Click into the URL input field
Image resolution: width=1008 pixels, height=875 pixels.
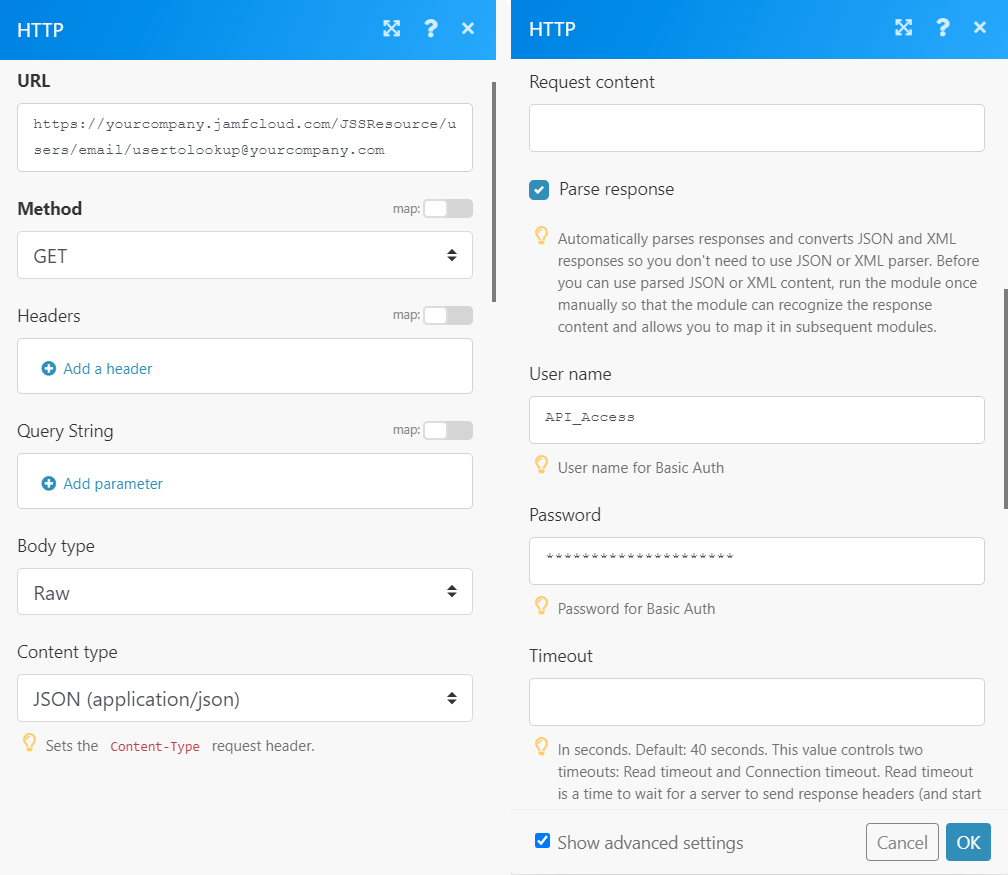pyautogui.click(x=245, y=138)
